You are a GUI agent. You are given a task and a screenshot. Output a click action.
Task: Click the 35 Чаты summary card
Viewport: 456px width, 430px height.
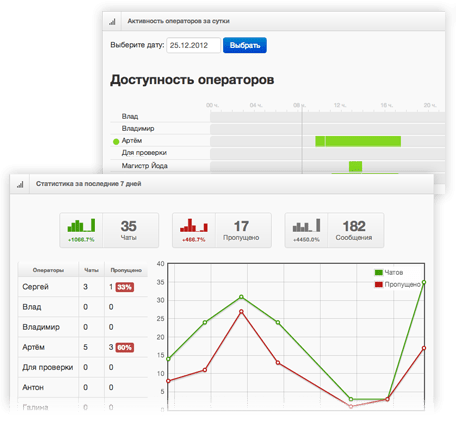pyautogui.click(x=109, y=230)
